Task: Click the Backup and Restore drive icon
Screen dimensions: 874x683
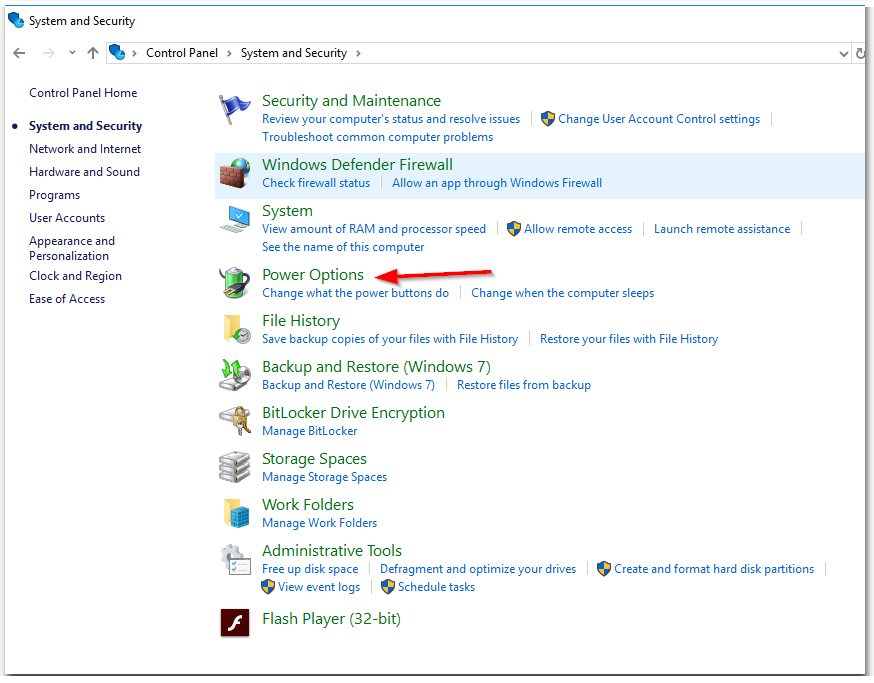Action: (x=234, y=375)
